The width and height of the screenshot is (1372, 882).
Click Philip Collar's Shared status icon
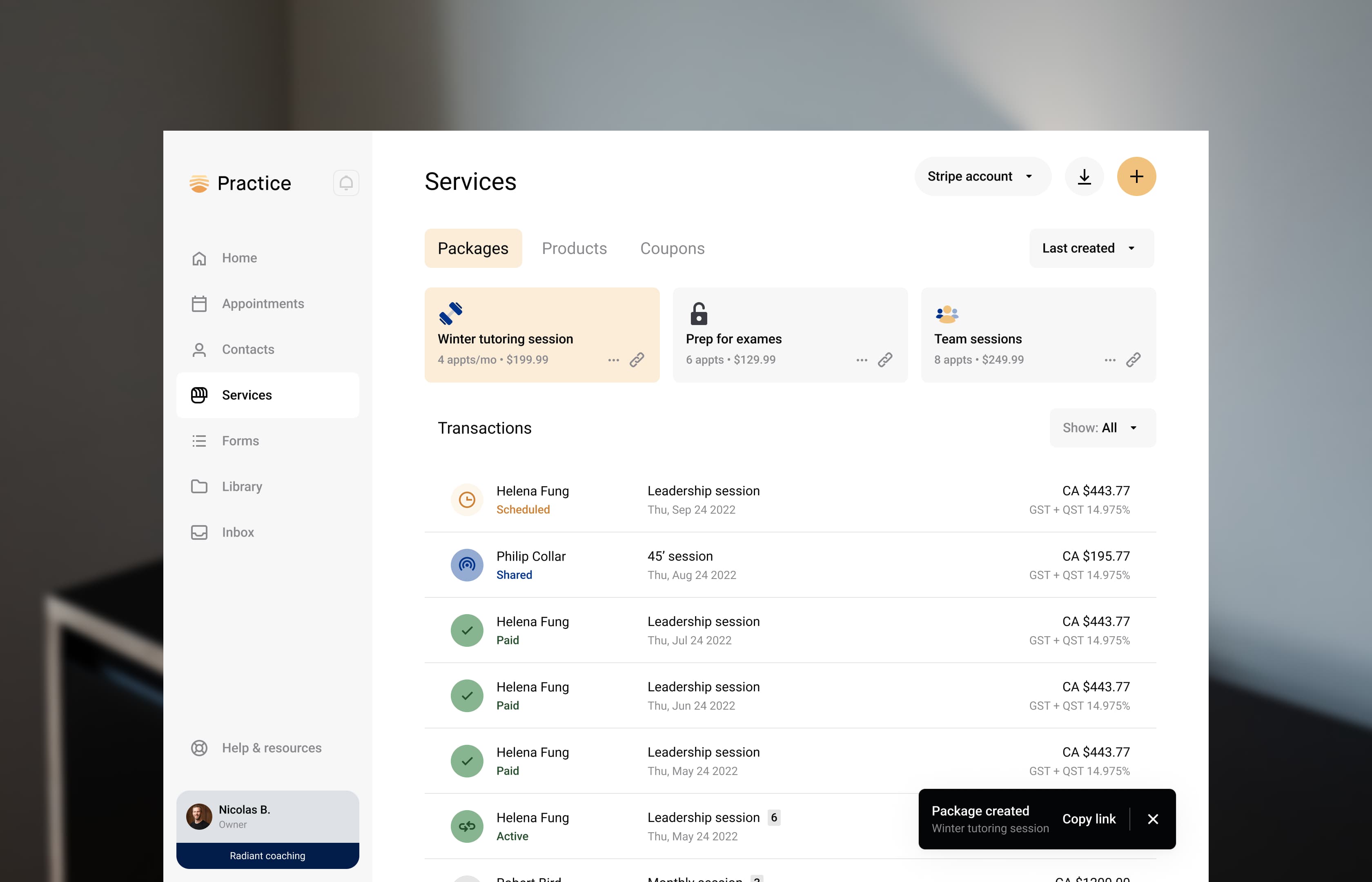pos(467,565)
